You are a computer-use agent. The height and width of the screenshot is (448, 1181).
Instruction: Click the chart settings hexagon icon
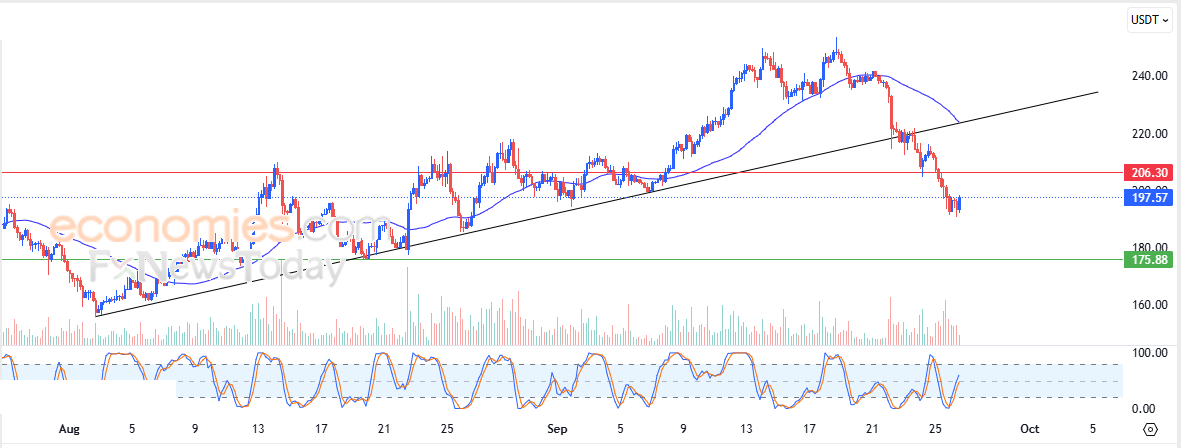tap(1150, 429)
